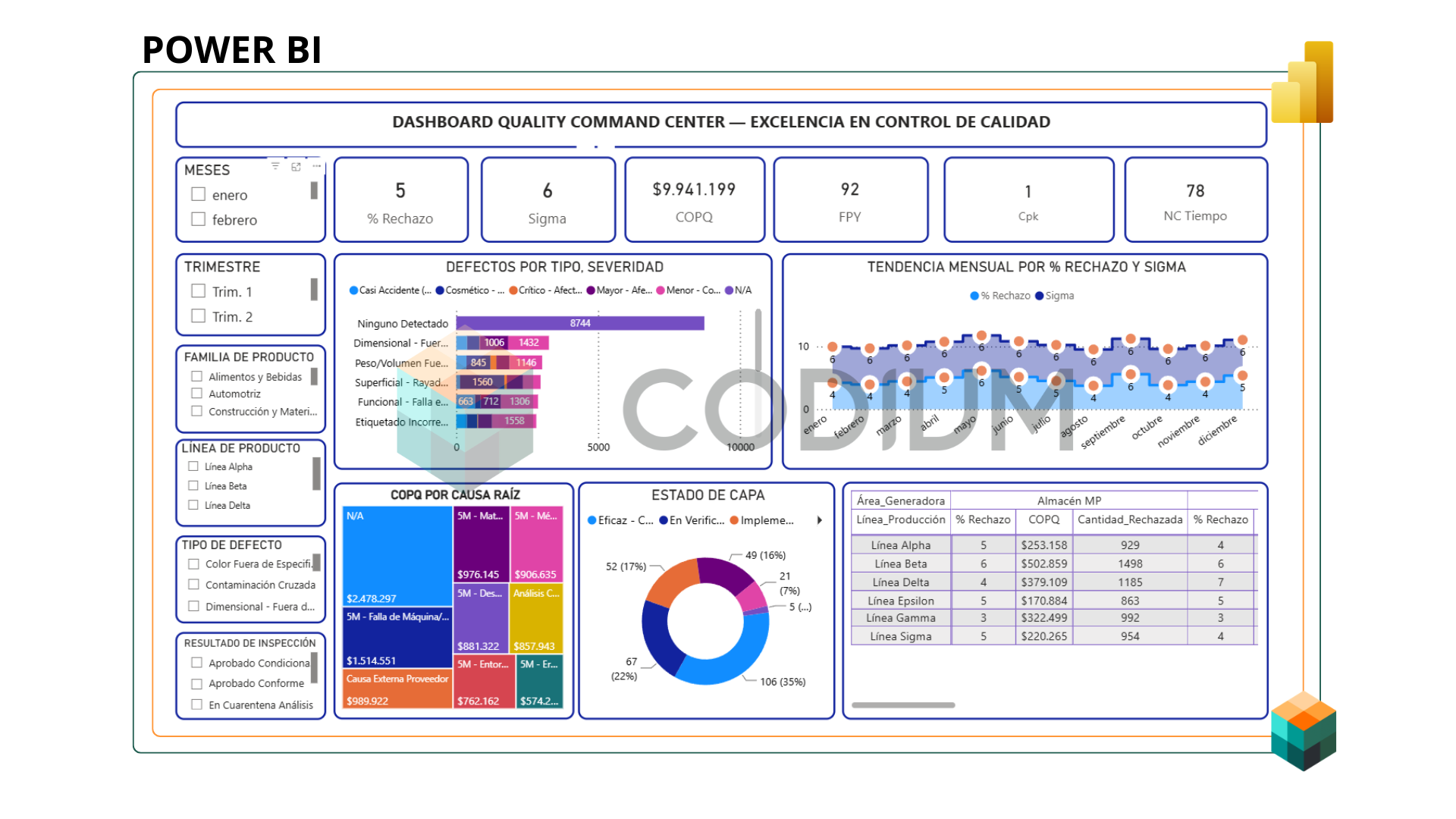Select the COPQ $9.941.199 card

(695, 199)
